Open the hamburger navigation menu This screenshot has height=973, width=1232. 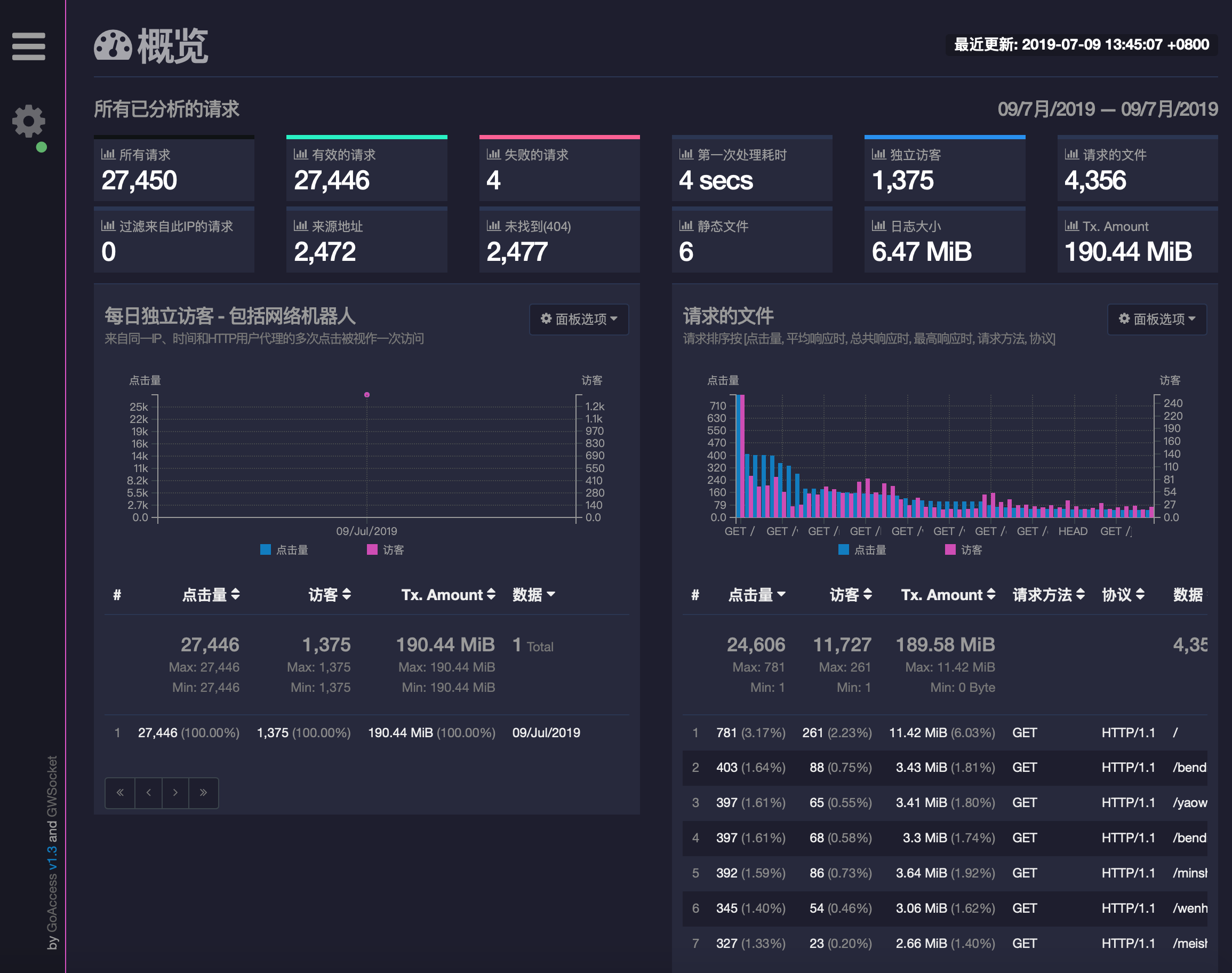28,46
